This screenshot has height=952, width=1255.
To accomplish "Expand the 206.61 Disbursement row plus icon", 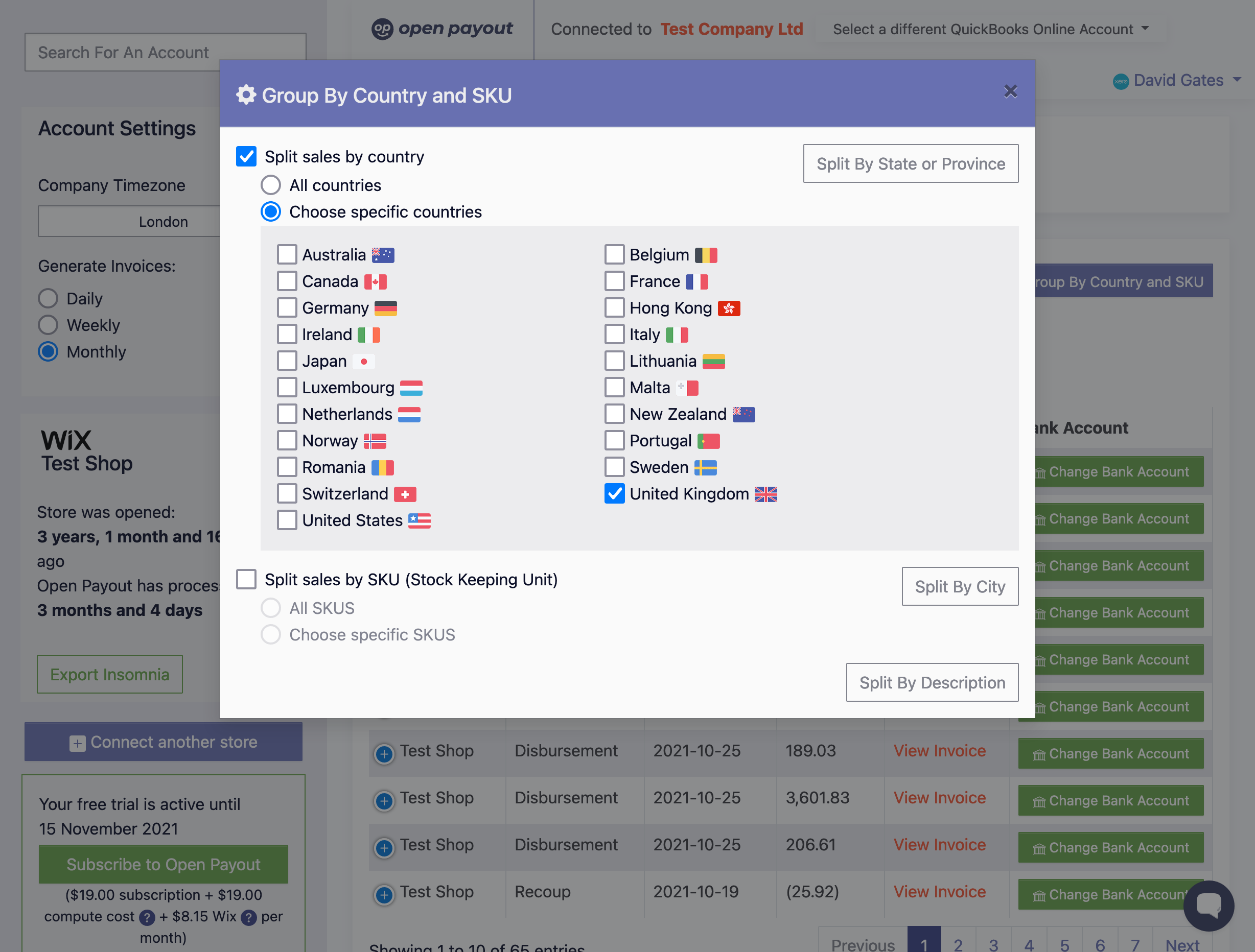I will [x=384, y=848].
